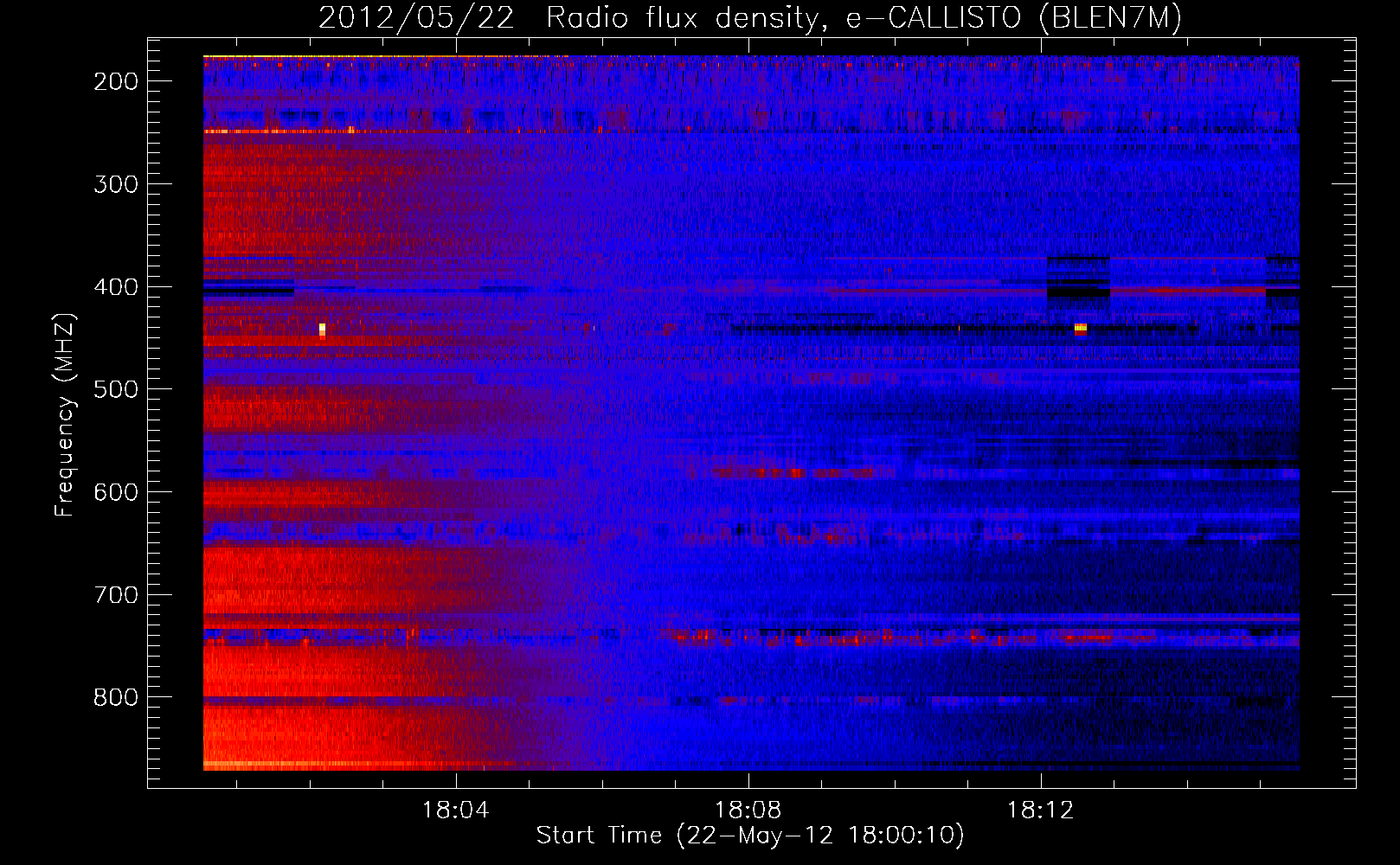Click the 300 frequency tick label
Screen dimensions: 1400x865
click(116, 184)
